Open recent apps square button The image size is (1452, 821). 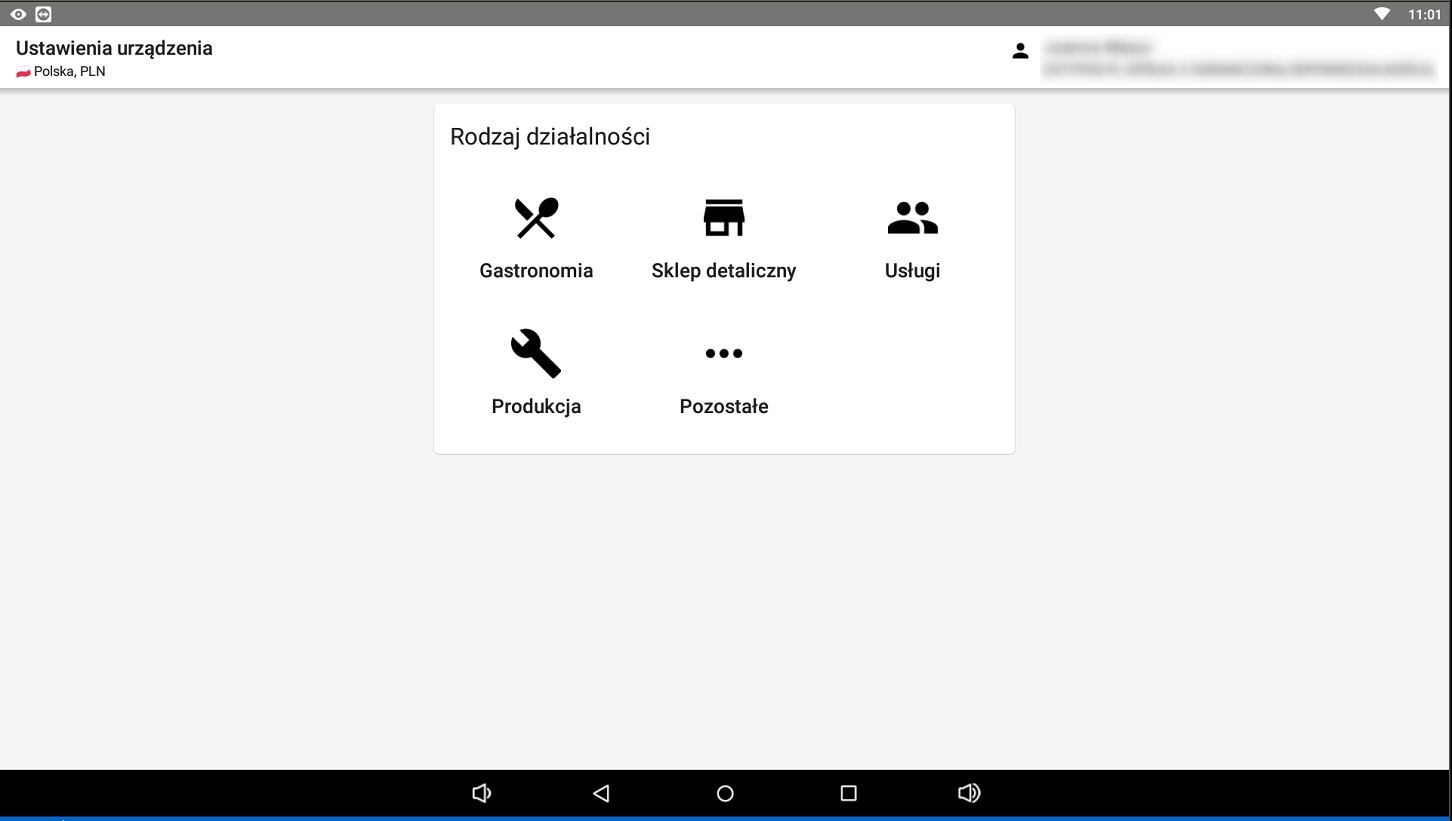tap(848, 793)
